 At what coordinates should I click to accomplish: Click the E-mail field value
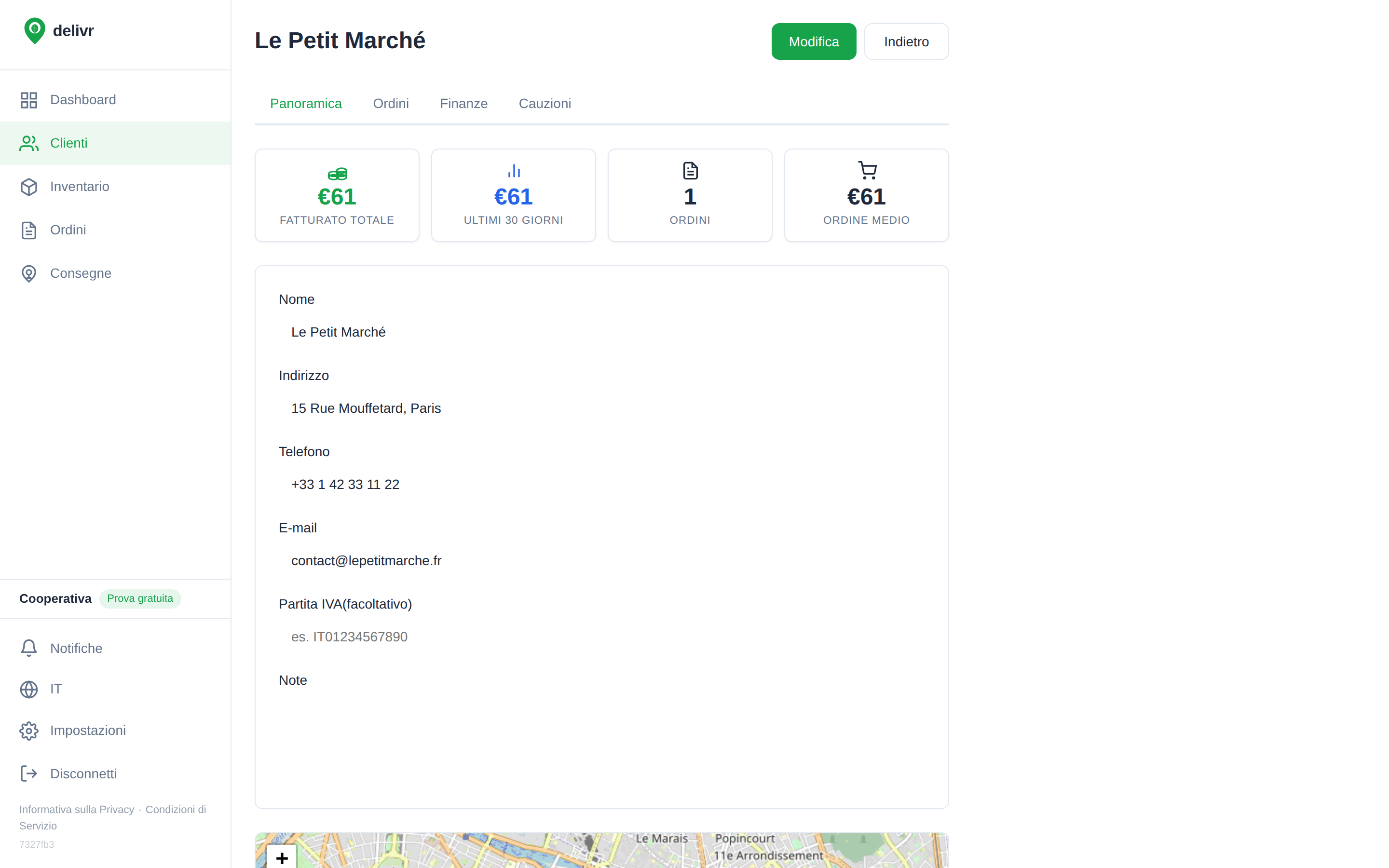(601, 561)
